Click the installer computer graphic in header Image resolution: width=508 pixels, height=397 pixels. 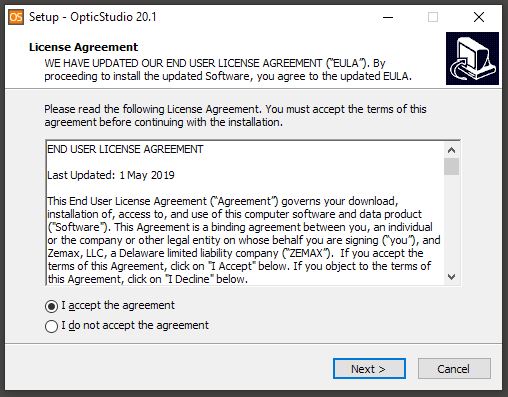[472, 59]
